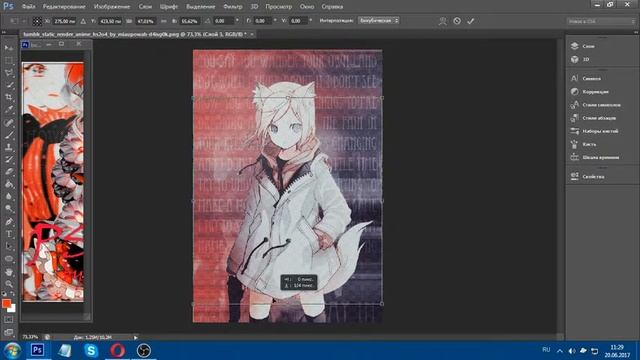The image size is (640, 360).
Task: Select the Zoom tool
Action: [9, 284]
